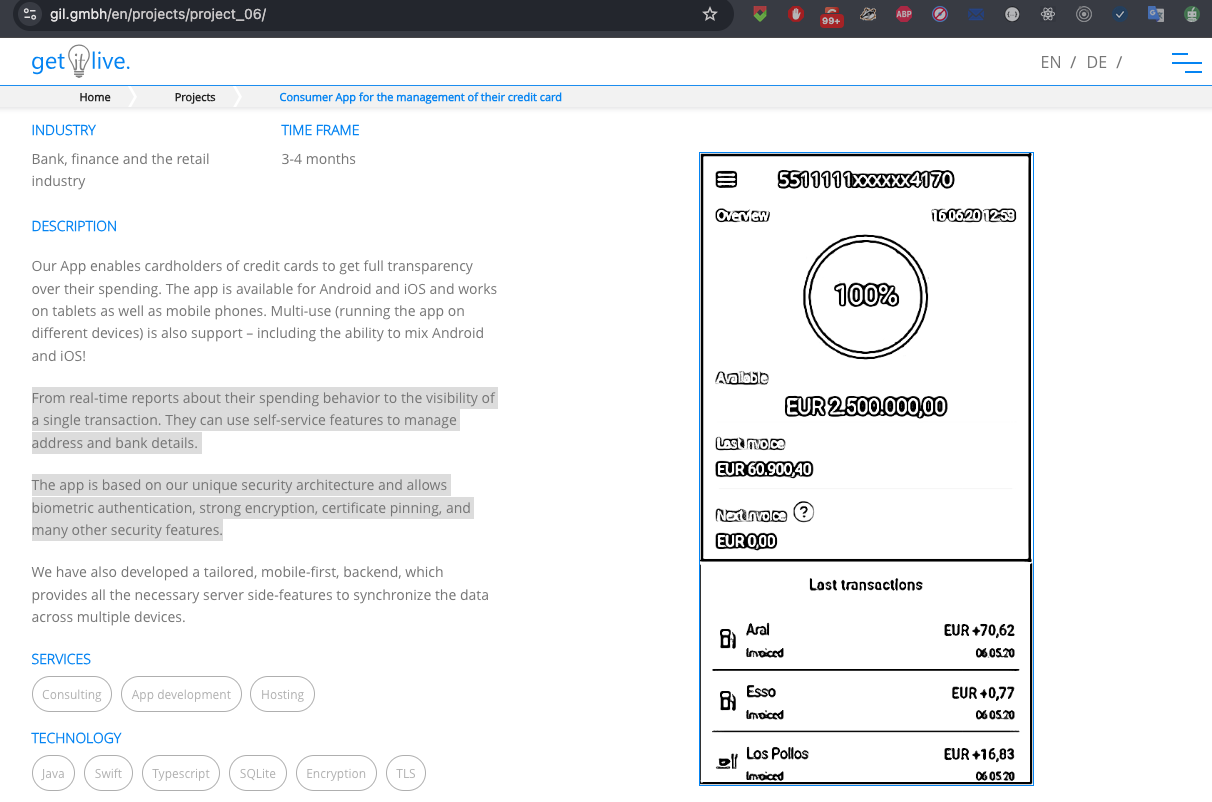The image size is (1212, 802).
Task: Open the blue checkmark extension icon
Action: pos(1120,14)
